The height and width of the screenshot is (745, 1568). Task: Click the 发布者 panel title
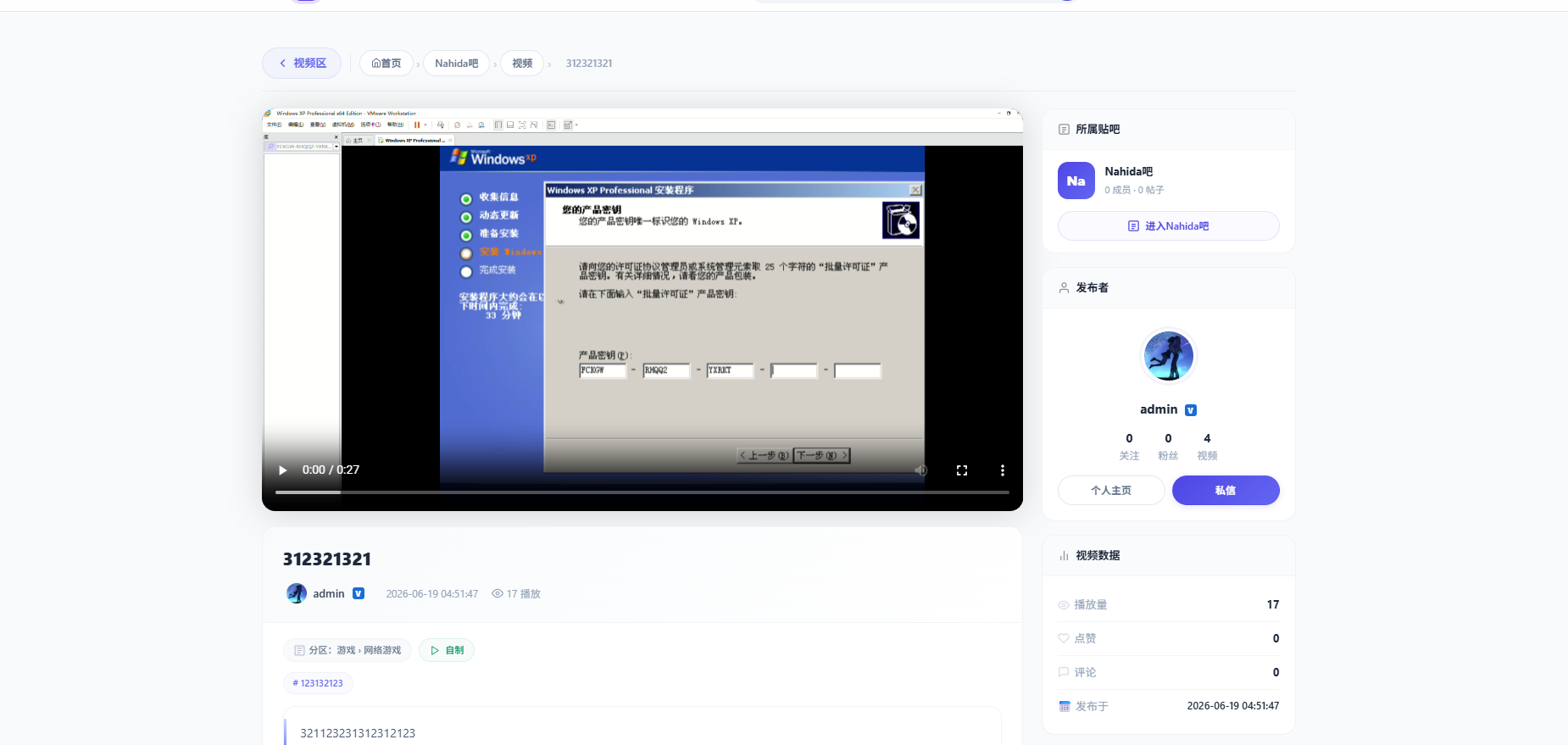click(x=1093, y=288)
